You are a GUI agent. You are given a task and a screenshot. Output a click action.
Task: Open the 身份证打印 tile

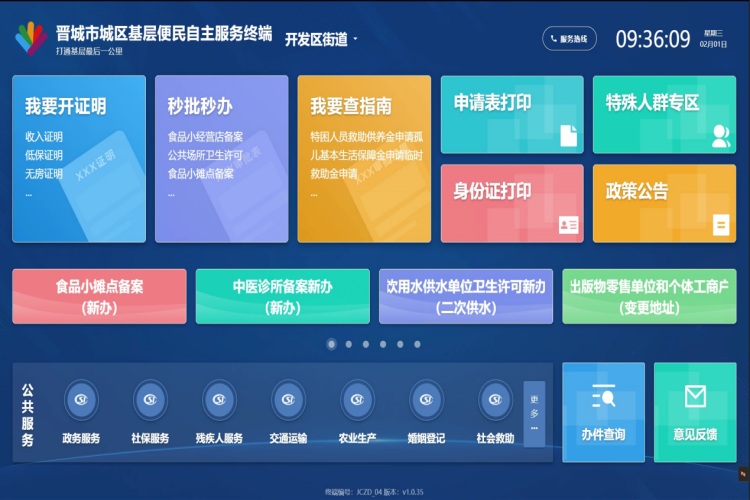point(511,203)
